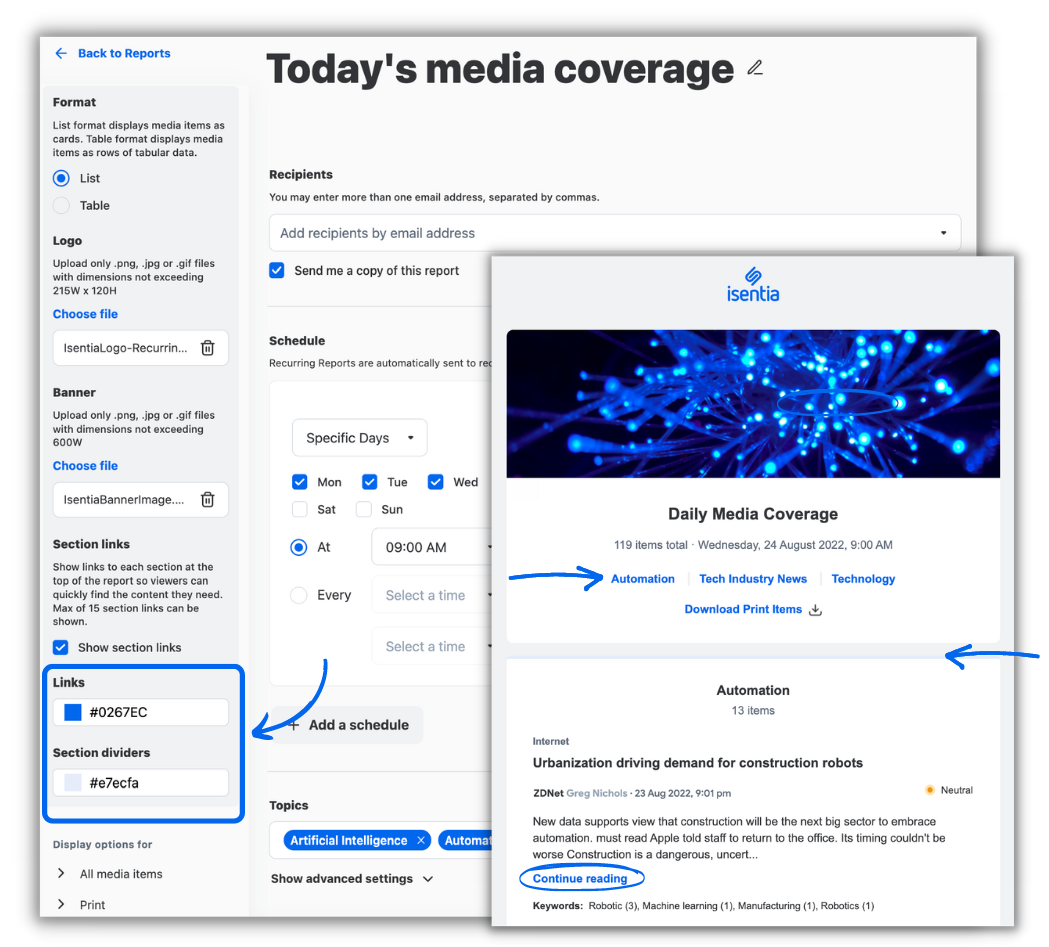1049x947 pixels.
Task: Open the first Select a time dropdown
Action: click(x=432, y=595)
